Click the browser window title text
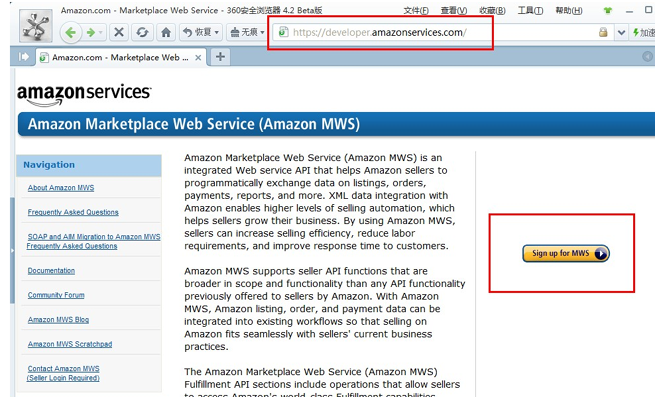The image size is (655, 397). click(x=191, y=10)
